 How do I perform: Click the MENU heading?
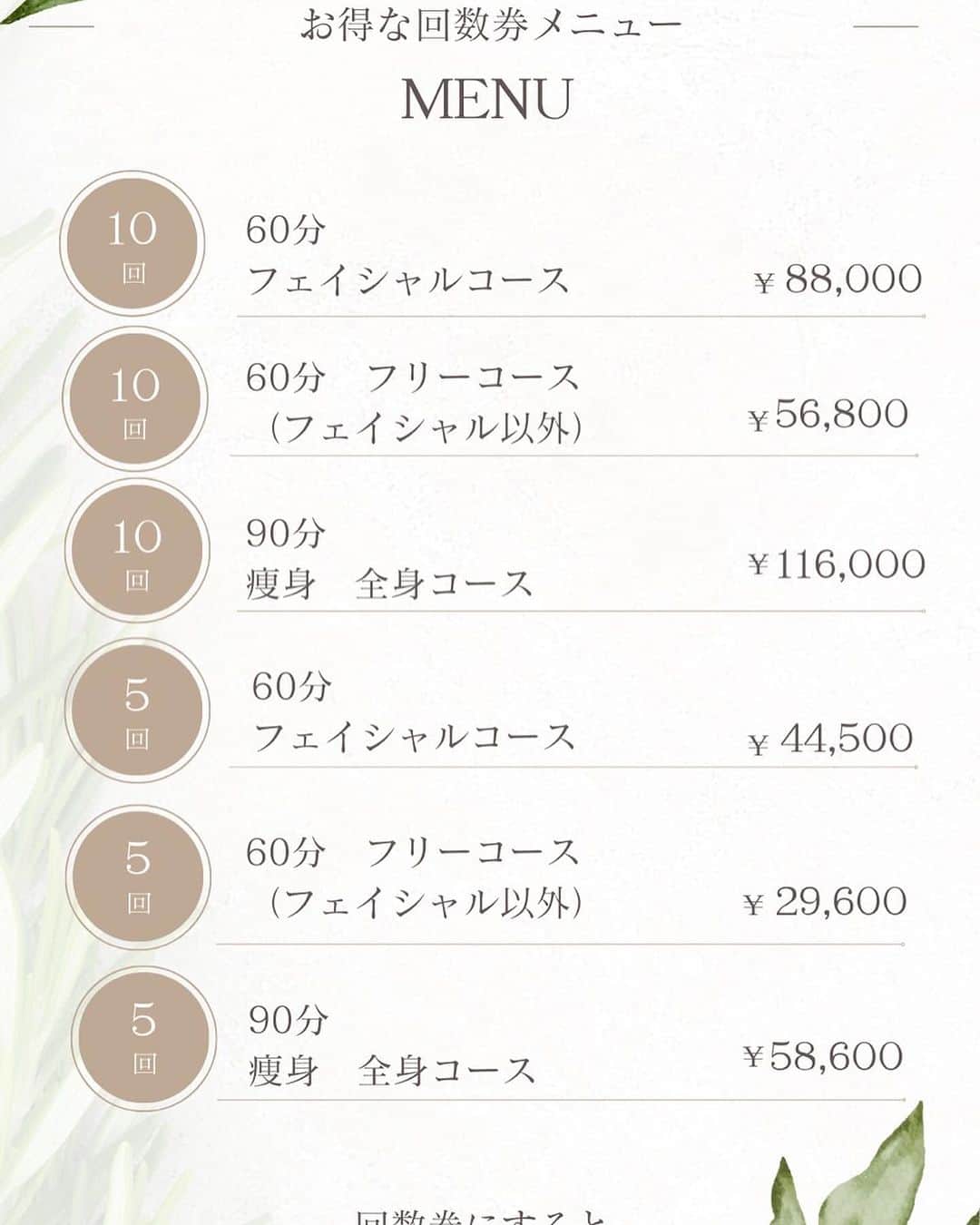(487, 99)
